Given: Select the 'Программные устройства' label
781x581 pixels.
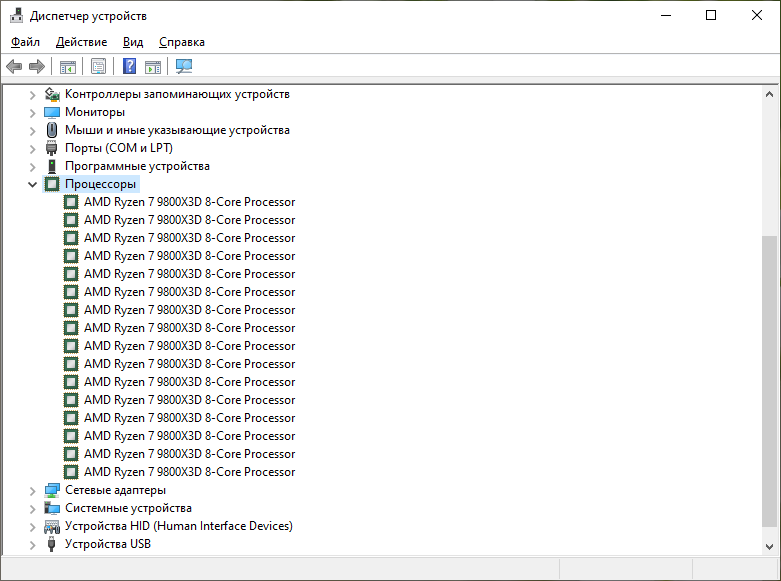Looking at the screenshot, I should click(137, 166).
